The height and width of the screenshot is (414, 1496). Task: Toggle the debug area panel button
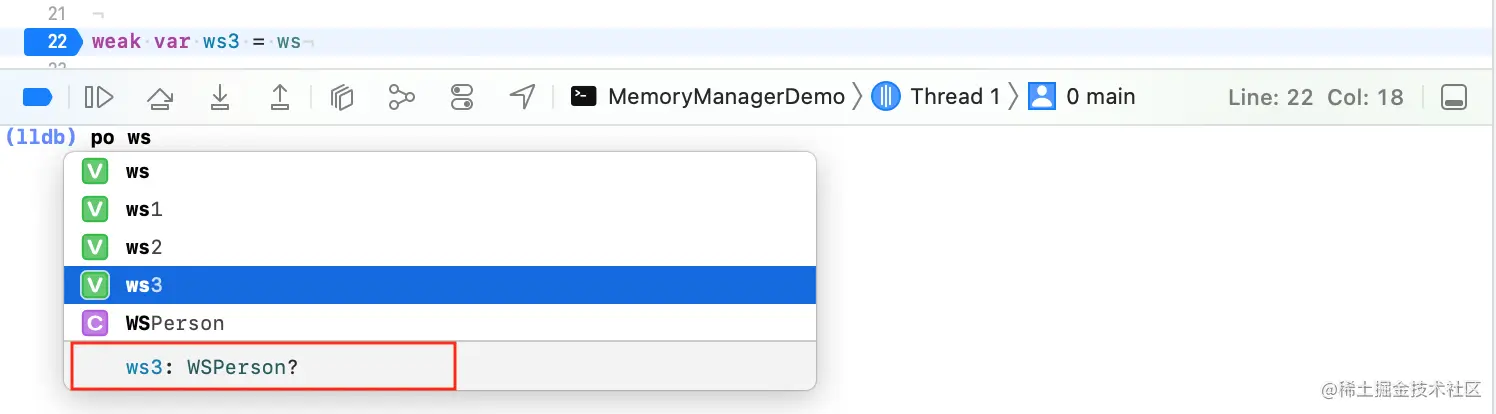click(1454, 97)
